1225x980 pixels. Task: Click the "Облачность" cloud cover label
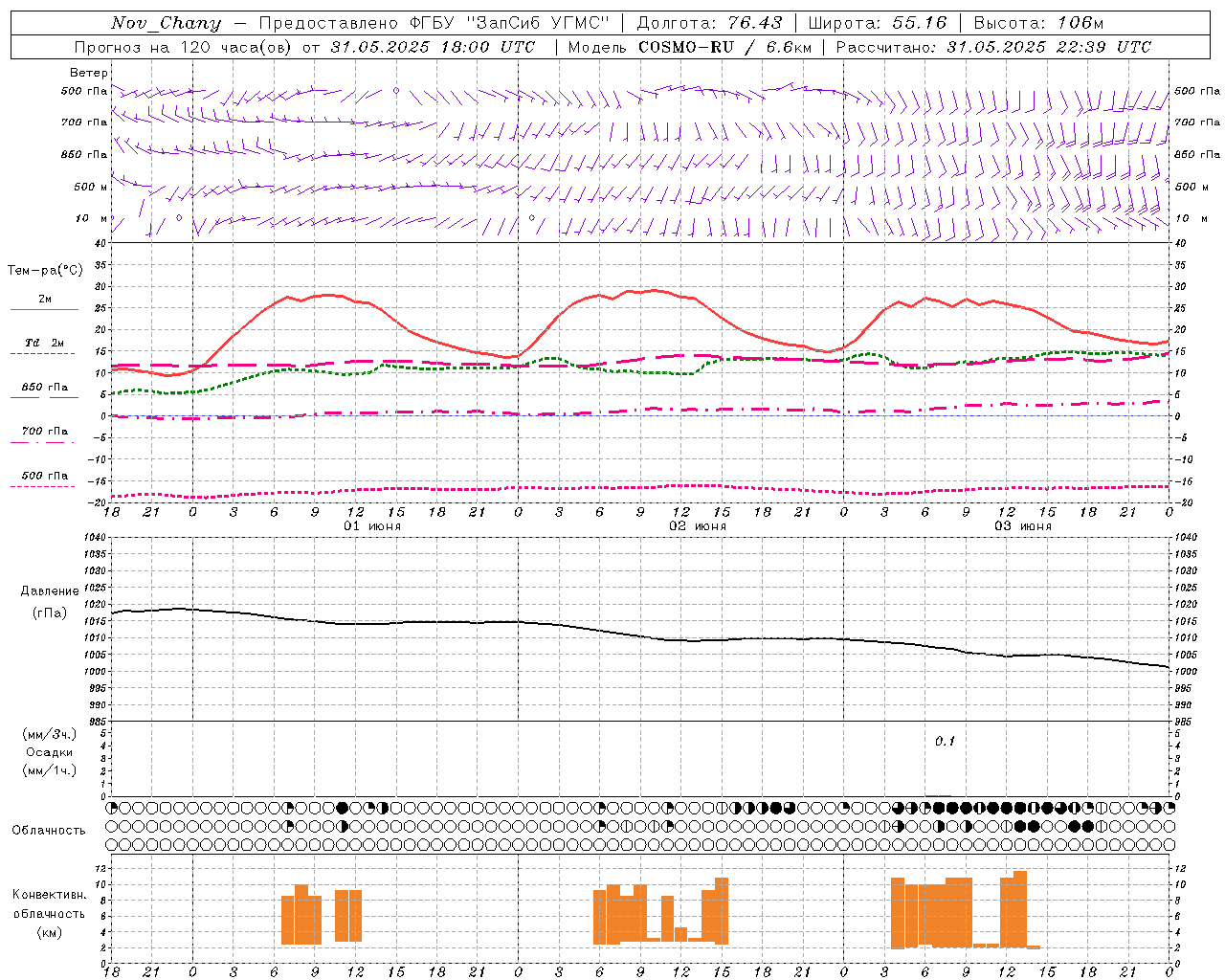(x=49, y=831)
